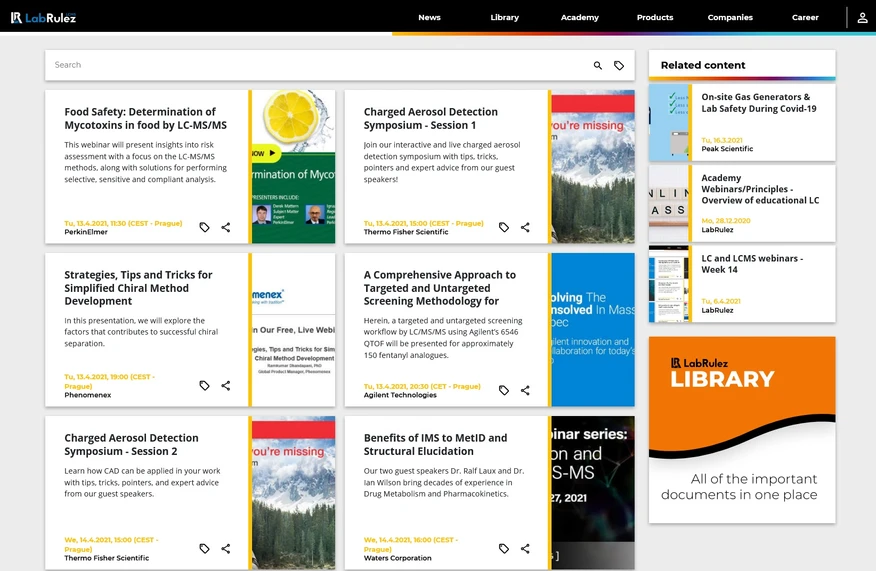Viewport: 876px width, 571px height.
Task: Open the News menu
Action: point(429,17)
